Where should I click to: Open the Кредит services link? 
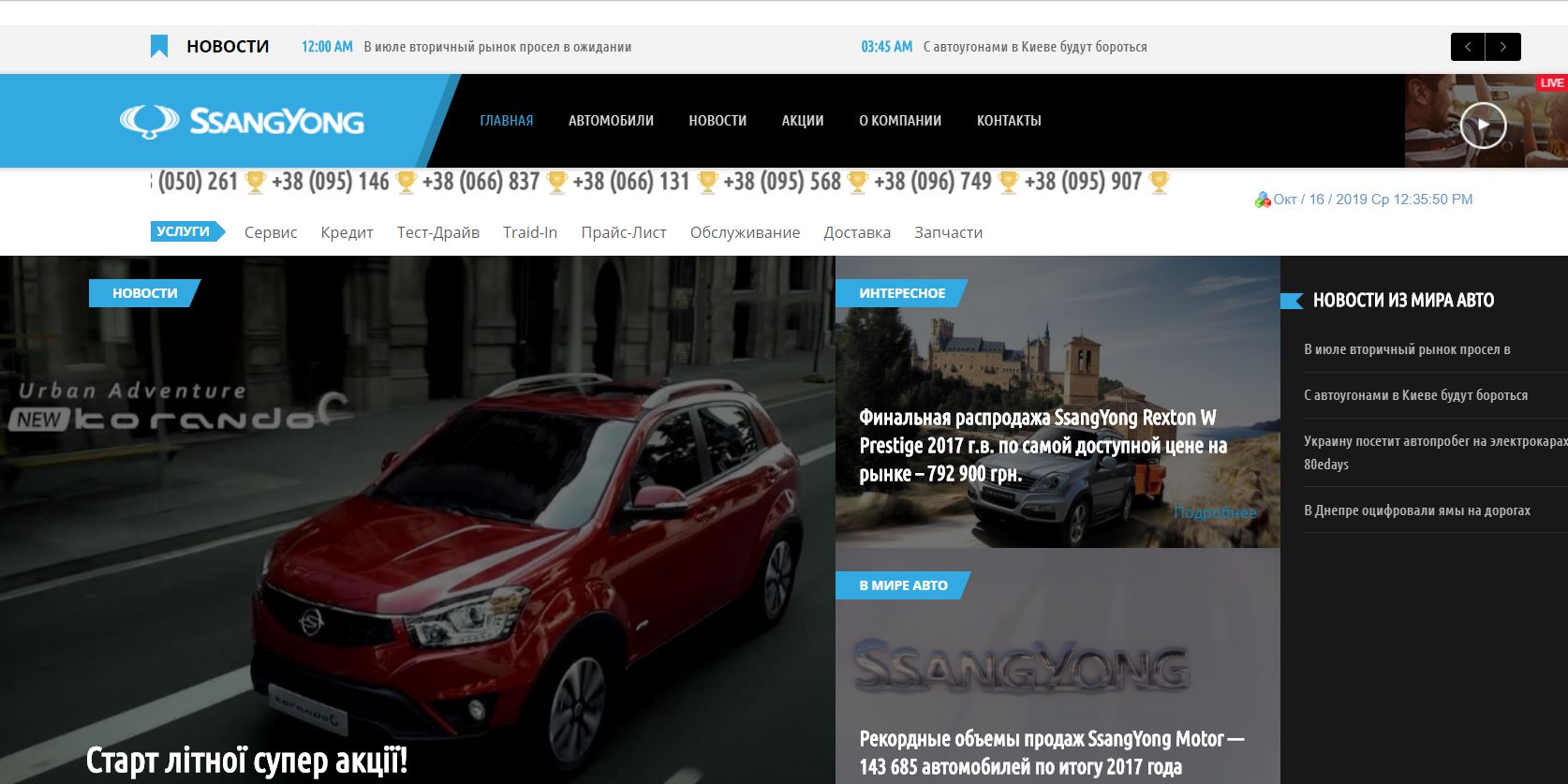click(x=347, y=232)
